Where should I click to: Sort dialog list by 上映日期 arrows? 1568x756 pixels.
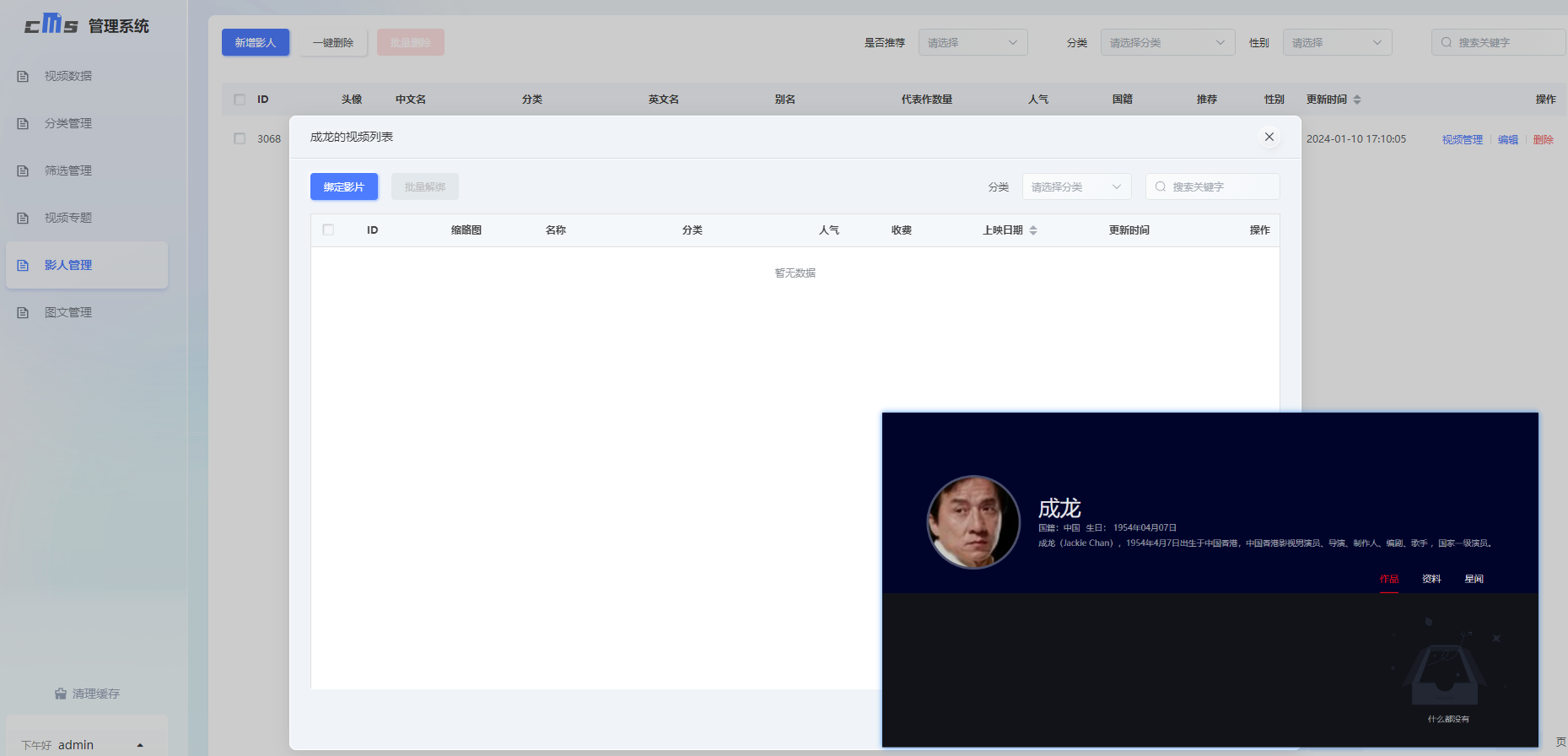coord(1033,230)
